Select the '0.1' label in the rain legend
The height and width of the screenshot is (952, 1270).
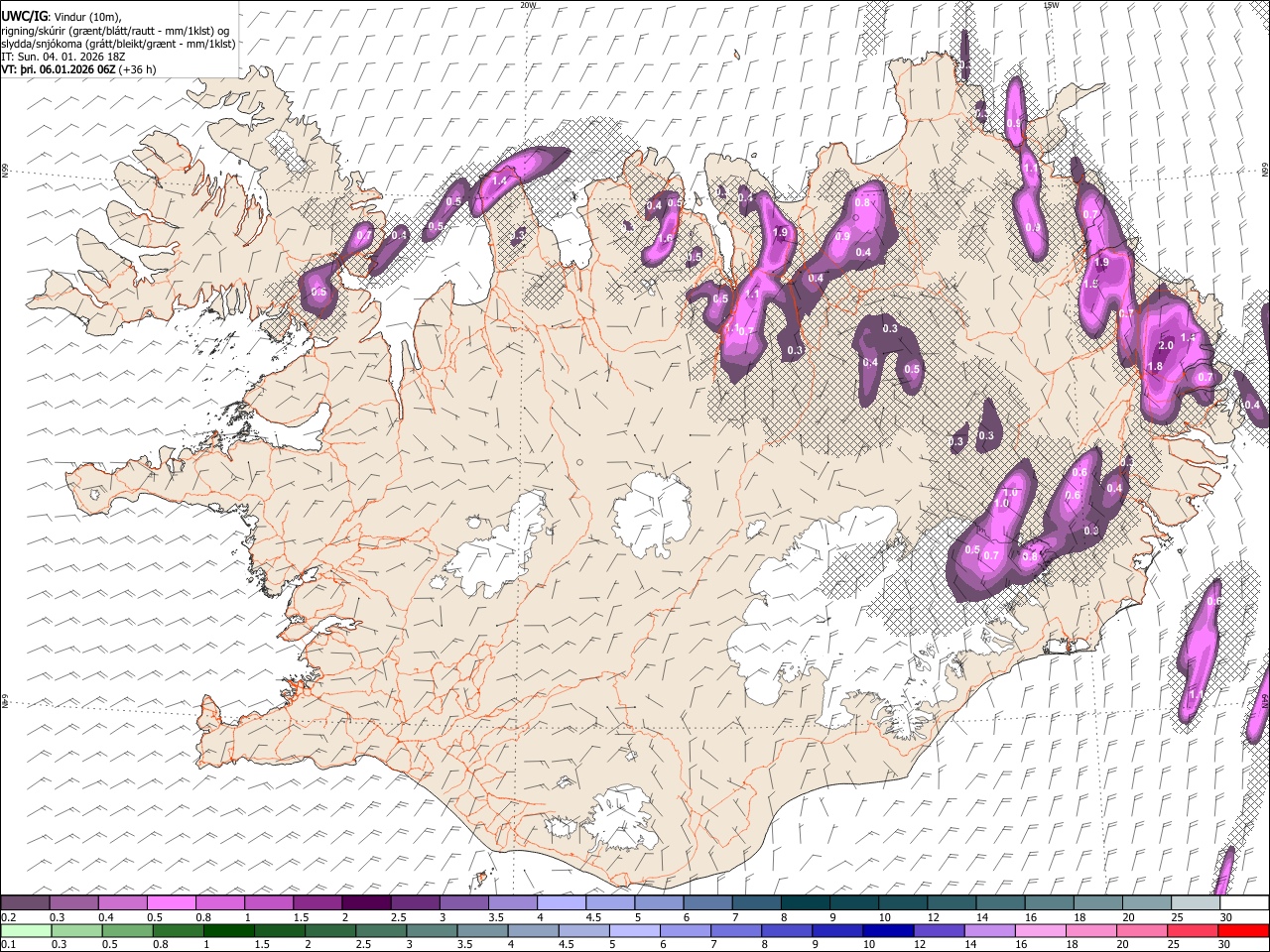(x=7, y=944)
